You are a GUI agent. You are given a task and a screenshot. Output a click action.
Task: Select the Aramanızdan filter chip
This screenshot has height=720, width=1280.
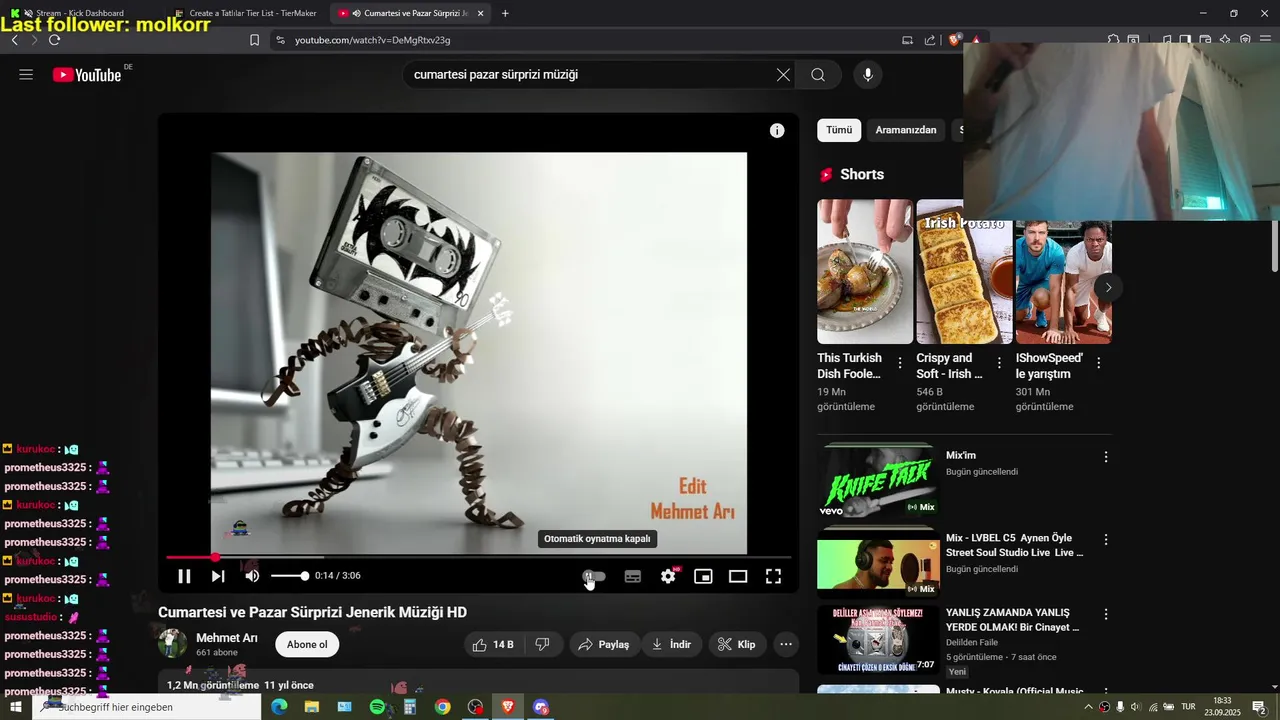(906, 130)
